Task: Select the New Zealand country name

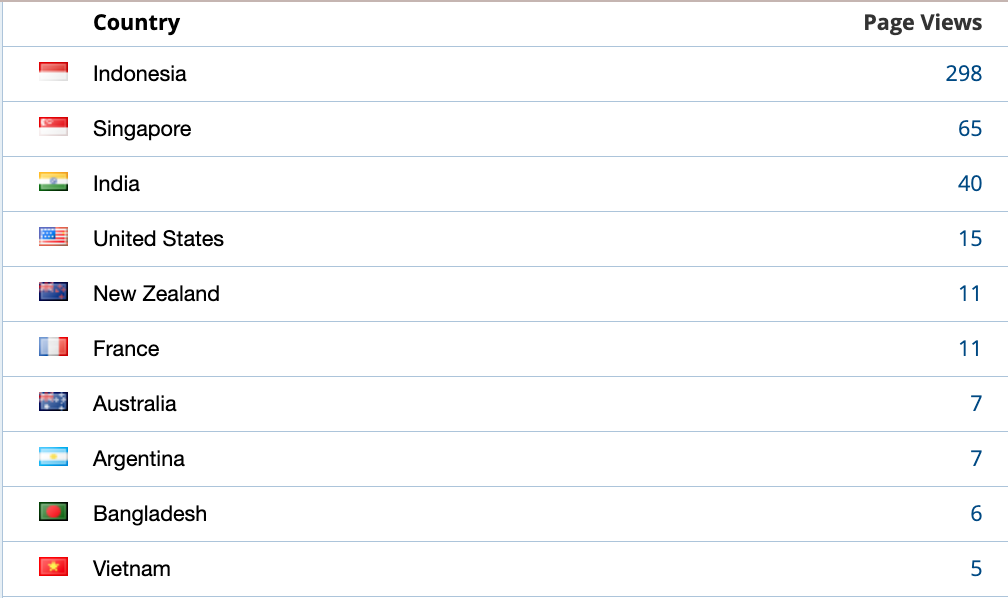Action: tap(156, 293)
